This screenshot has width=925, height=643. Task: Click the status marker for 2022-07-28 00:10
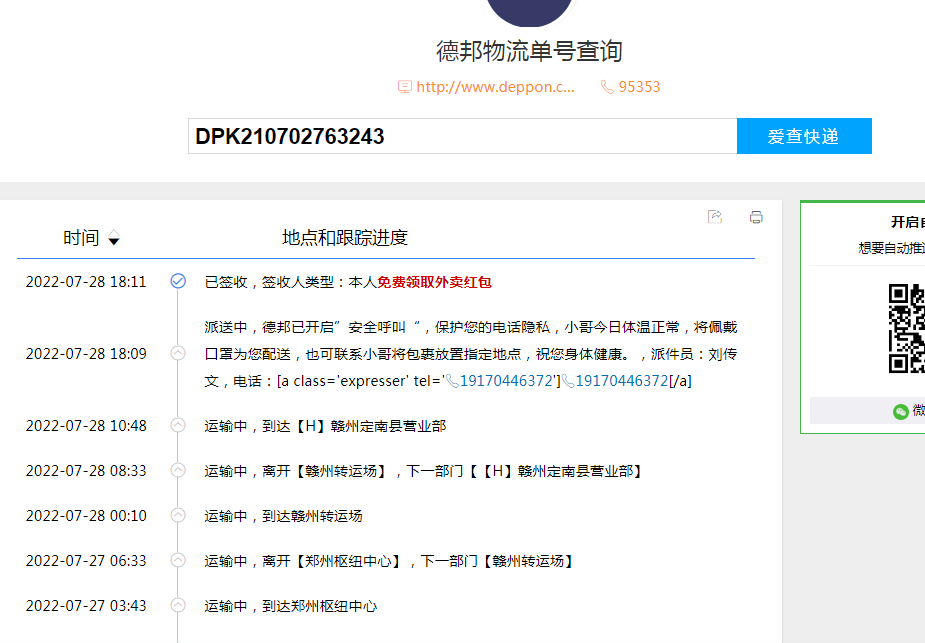click(x=178, y=515)
